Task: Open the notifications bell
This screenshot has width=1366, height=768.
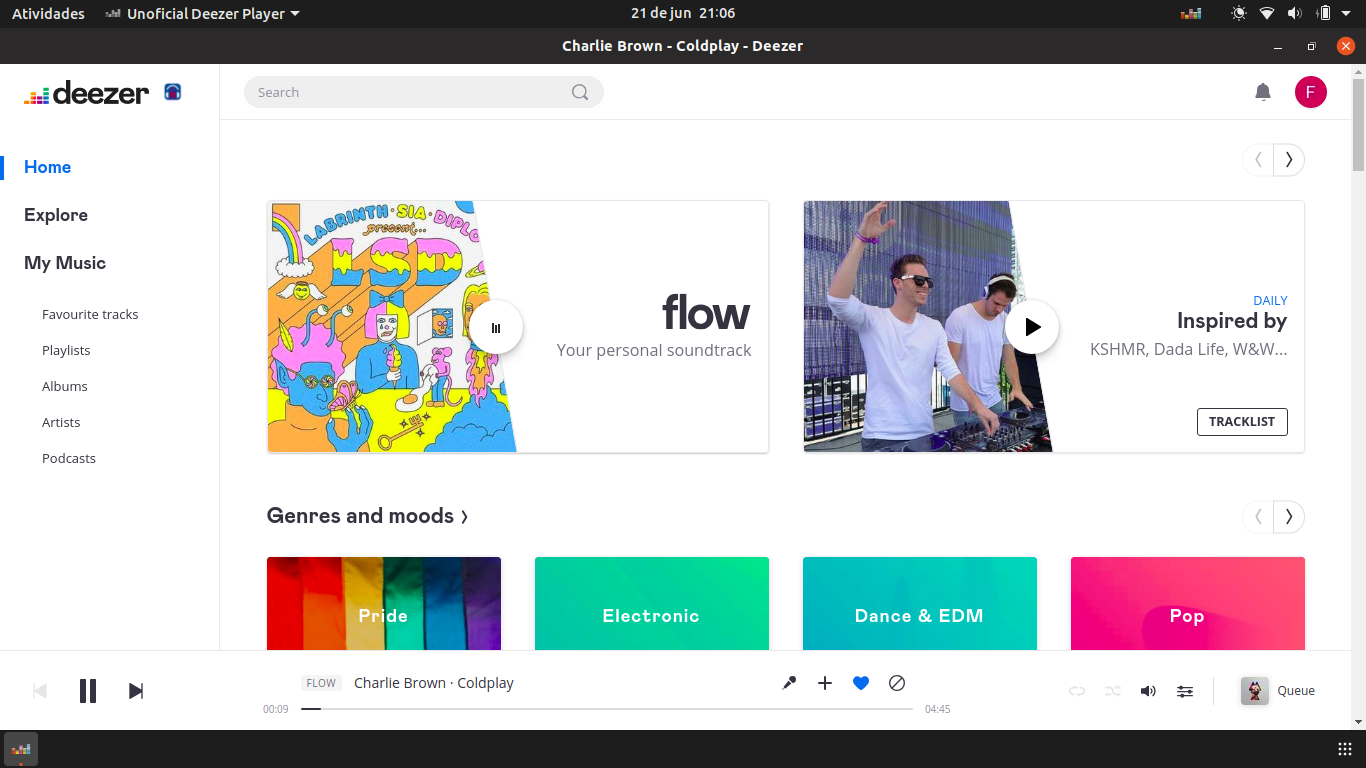Action: click(x=1263, y=92)
